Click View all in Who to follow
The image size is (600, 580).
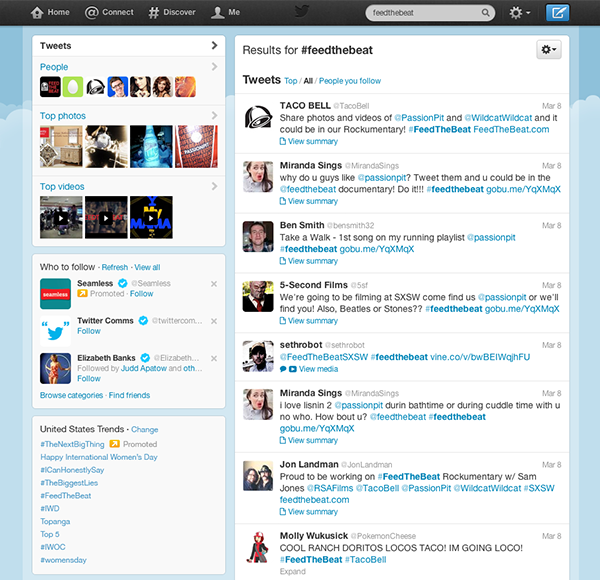(x=147, y=267)
